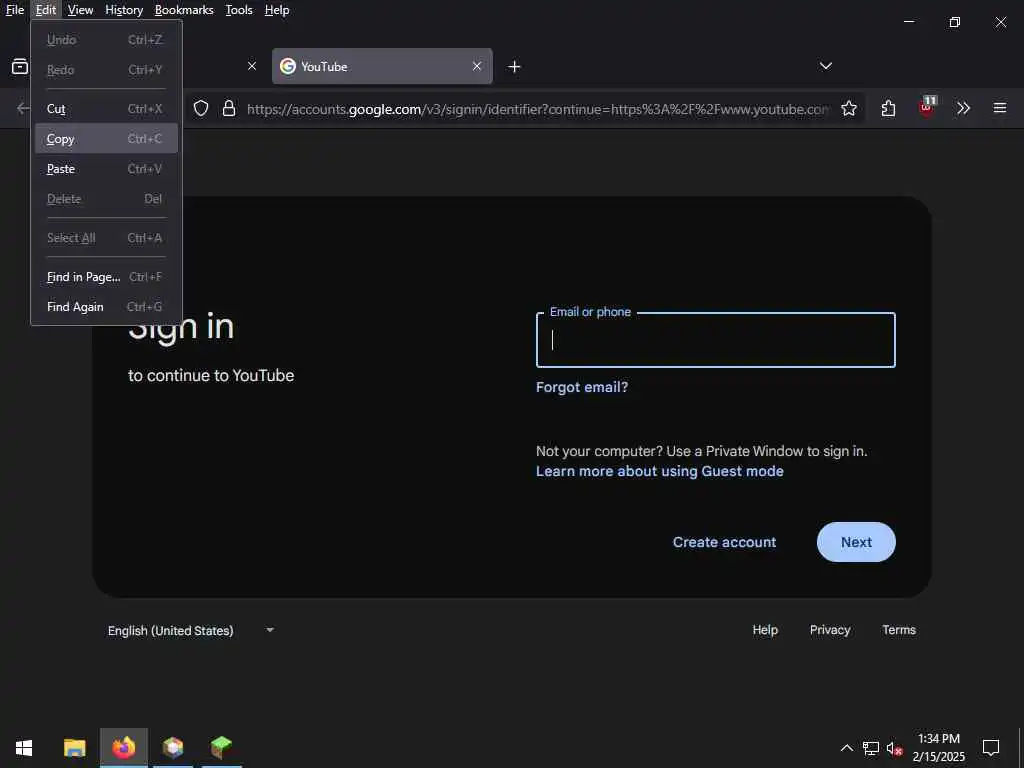The height and width of the screenshot is (768, 1024).
Task: Open the Tools menu
Action: tap(239, 10)
